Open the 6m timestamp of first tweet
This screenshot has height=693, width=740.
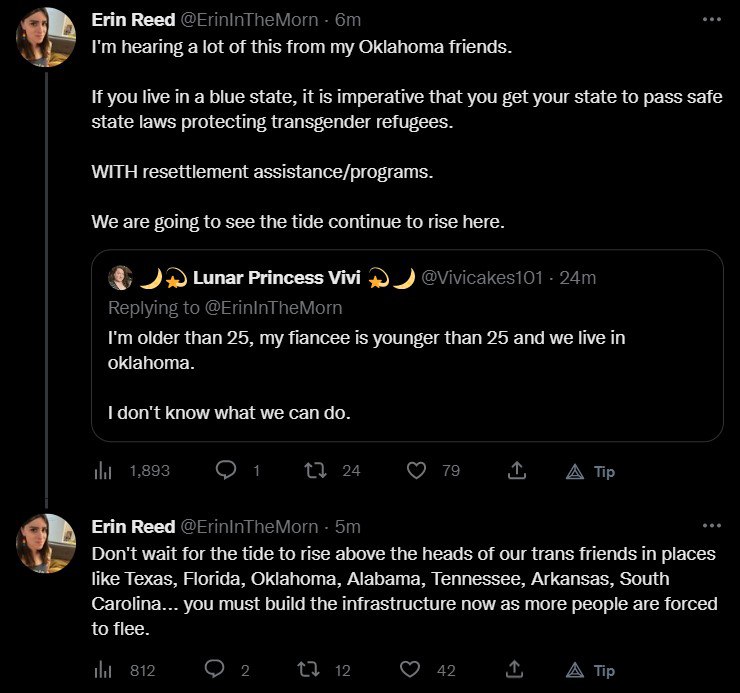(x=348, y=20)
